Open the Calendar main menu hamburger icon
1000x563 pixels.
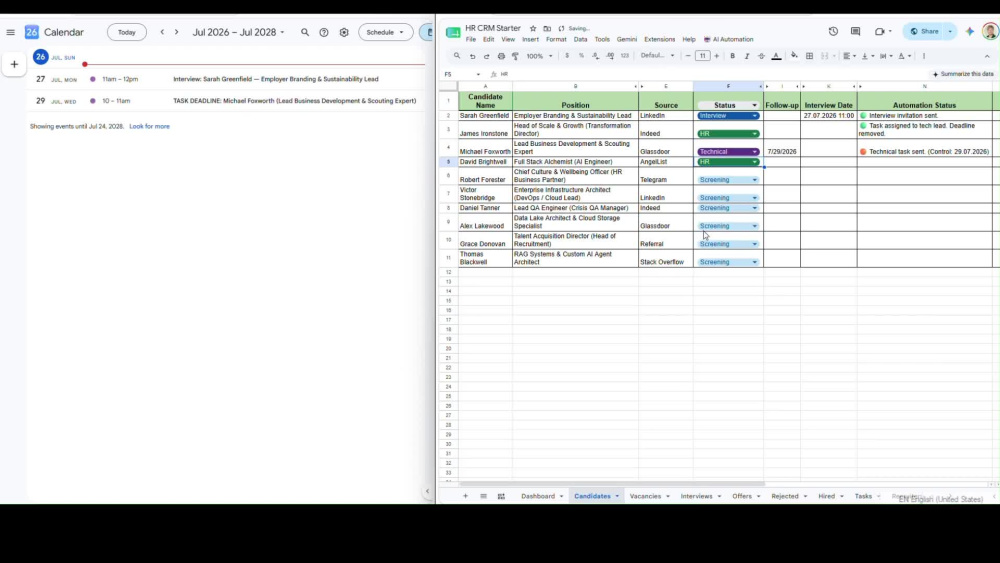point(11,32)
